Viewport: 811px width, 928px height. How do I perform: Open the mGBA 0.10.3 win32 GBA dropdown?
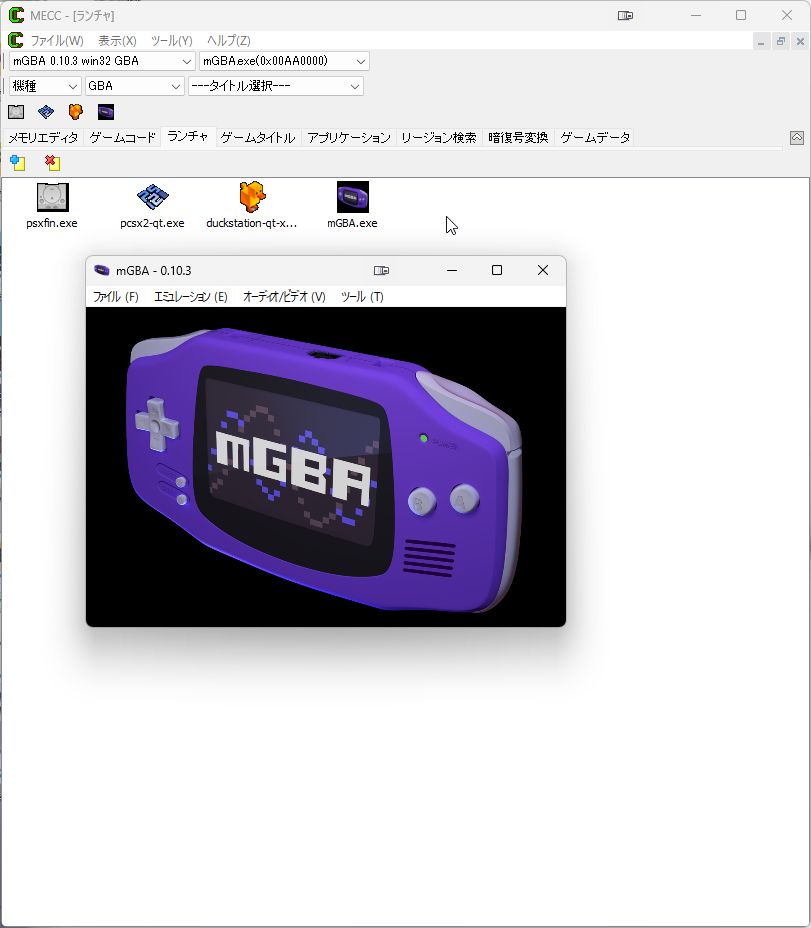pos(102,61)
